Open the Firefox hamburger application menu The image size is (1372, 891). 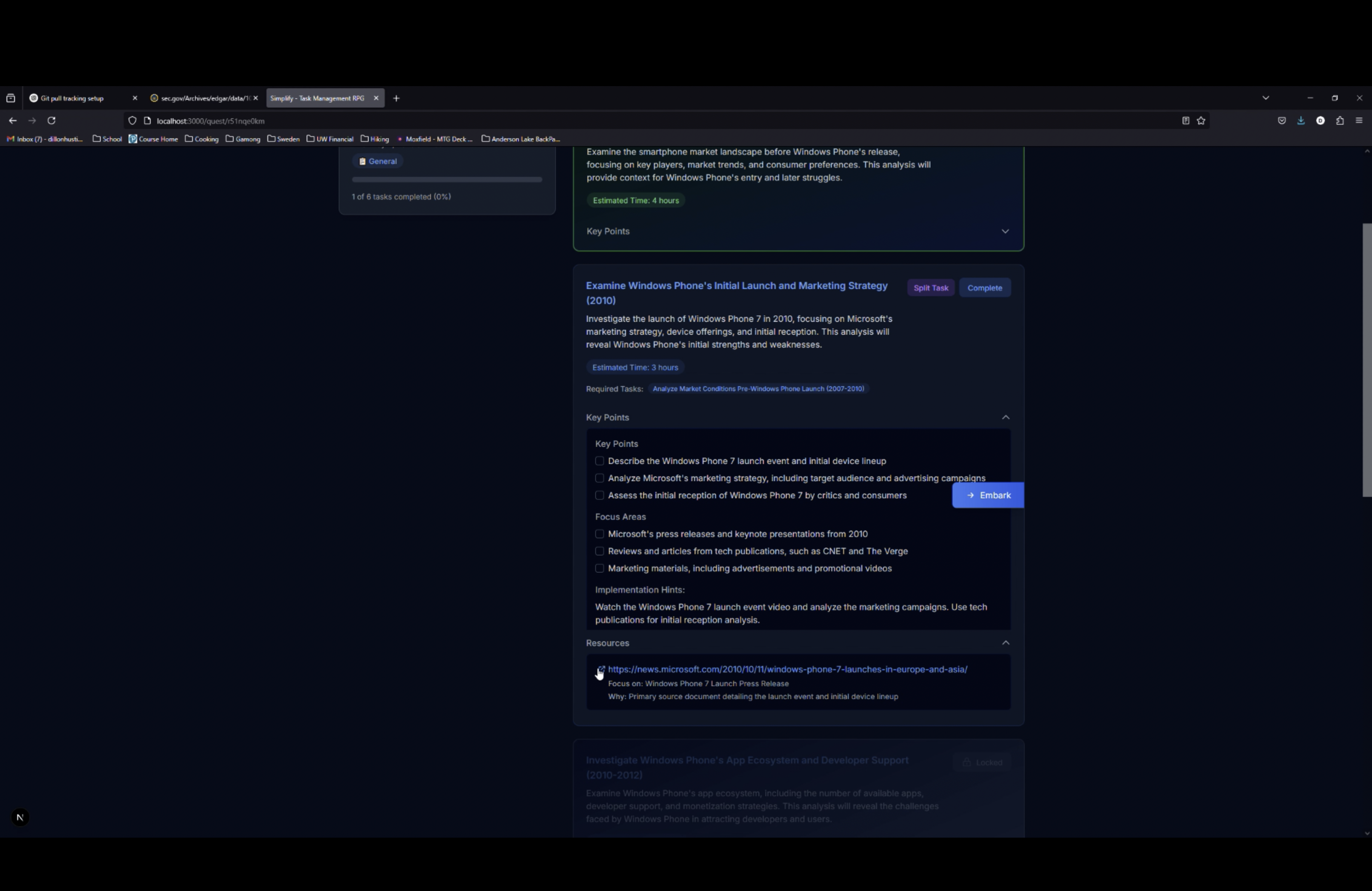coord(1359,120)
